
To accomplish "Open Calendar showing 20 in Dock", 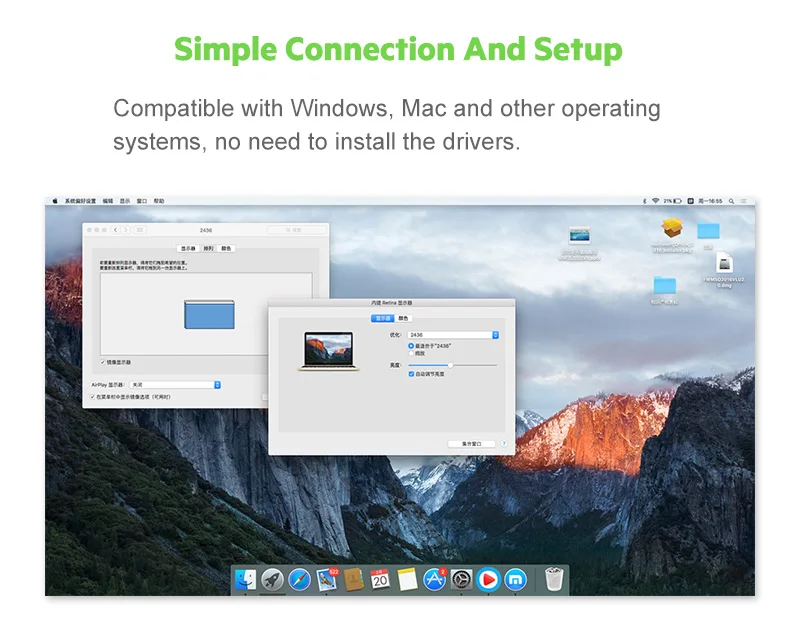I will 380,580.
